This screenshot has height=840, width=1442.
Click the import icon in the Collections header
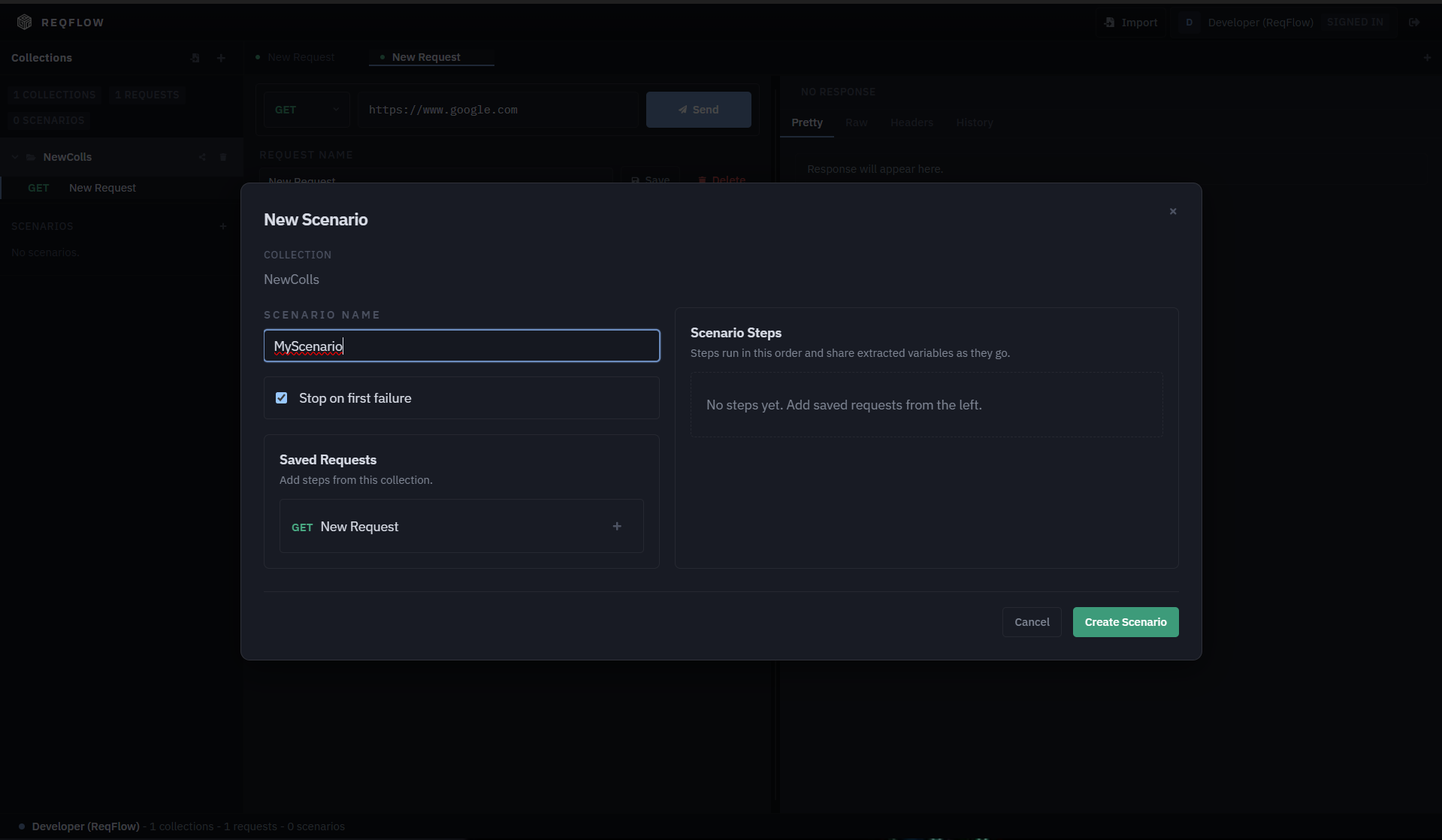click(x=195, y=58)
